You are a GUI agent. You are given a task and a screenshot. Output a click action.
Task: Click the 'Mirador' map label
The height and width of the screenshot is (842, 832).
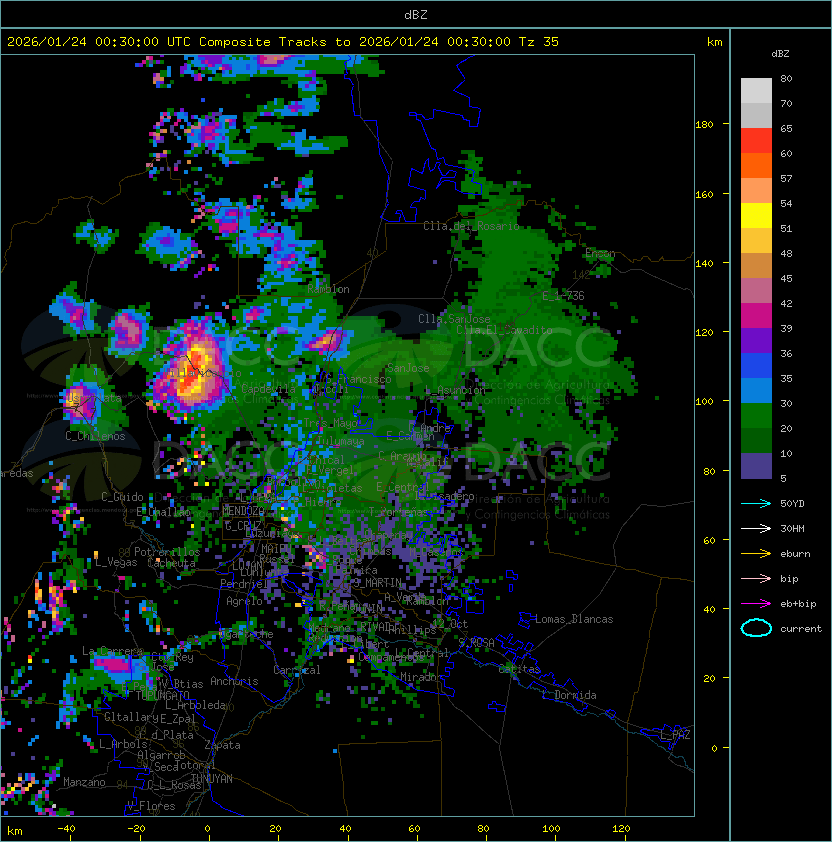tap(422, 677)
